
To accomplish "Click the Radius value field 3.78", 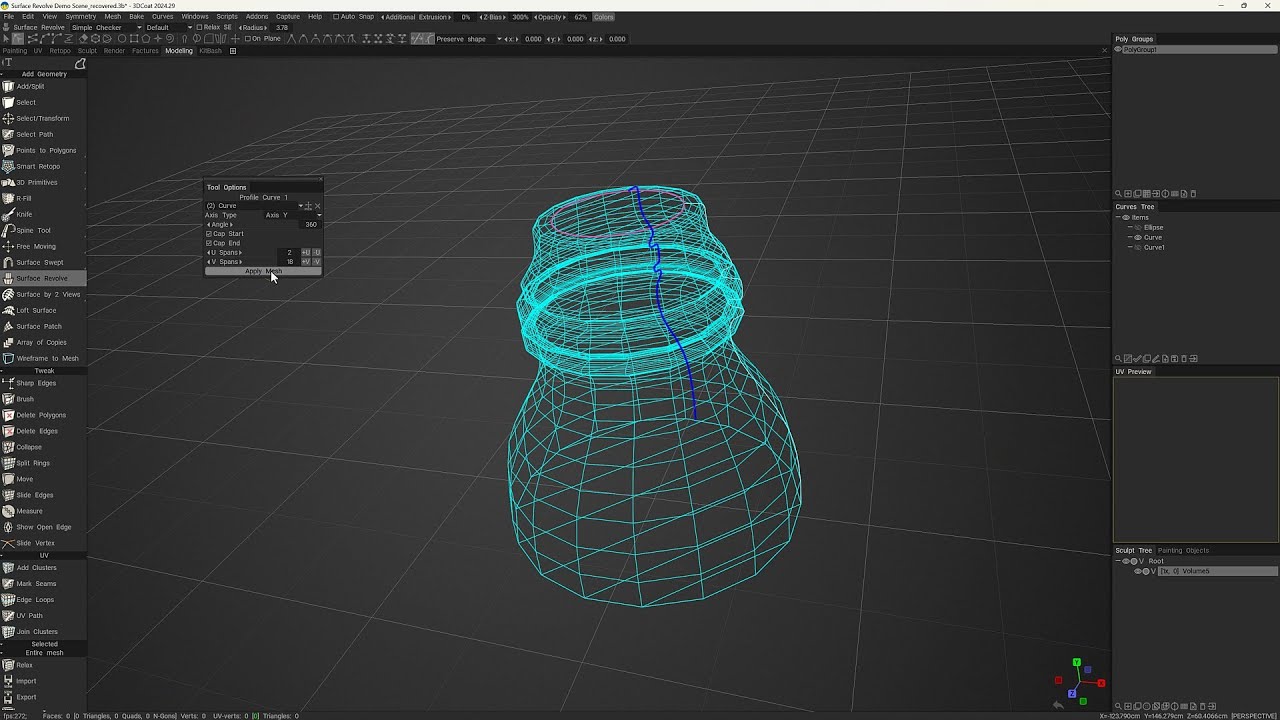I will [x=282, y=28].
